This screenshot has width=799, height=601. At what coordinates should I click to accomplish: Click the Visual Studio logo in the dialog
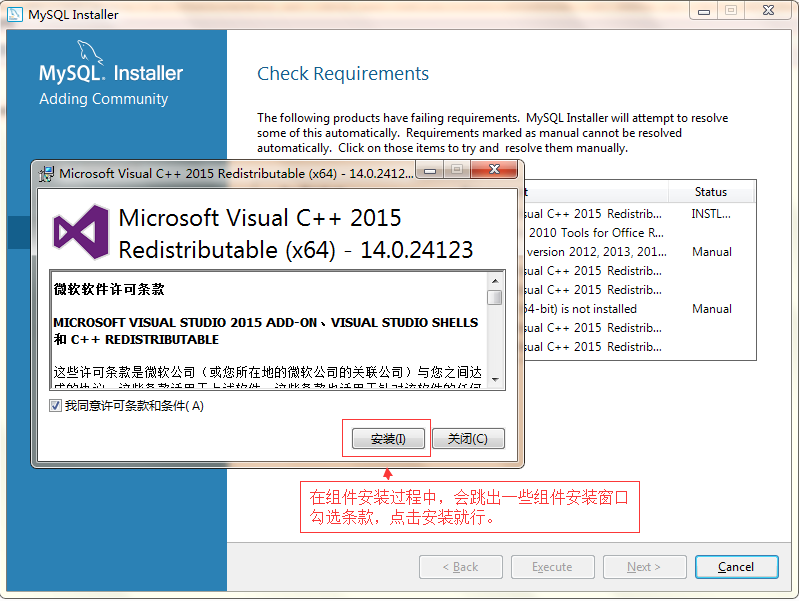pyautogui.click(x=81, y=232)
